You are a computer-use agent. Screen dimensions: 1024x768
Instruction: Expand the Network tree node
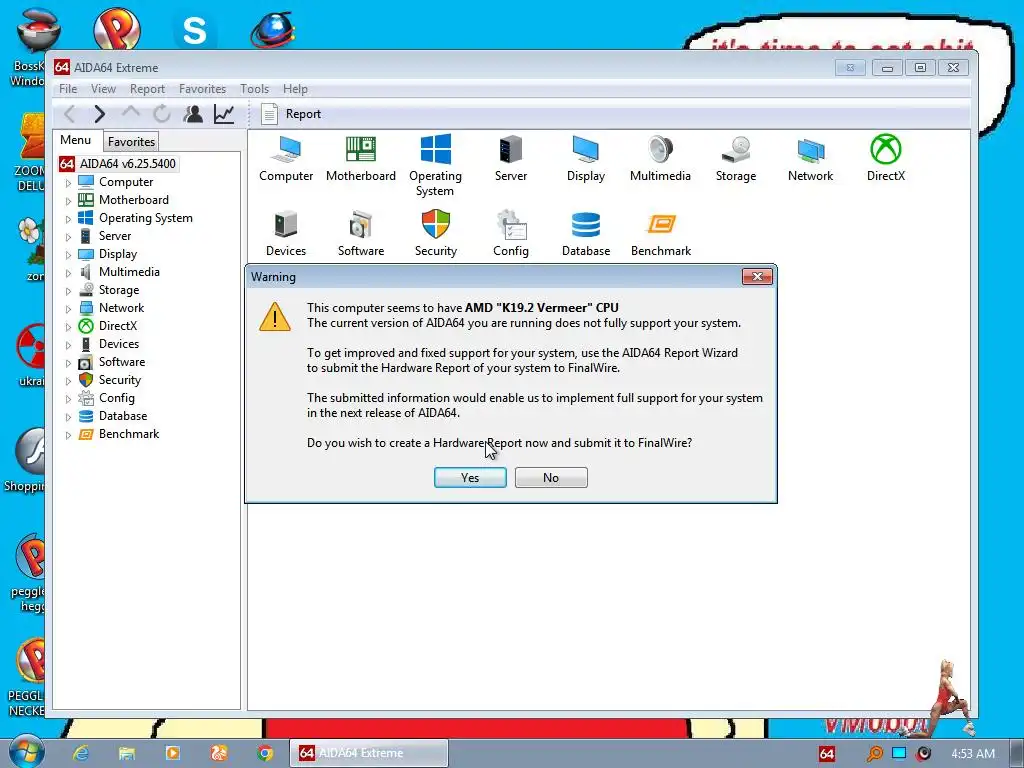(68, 308)
